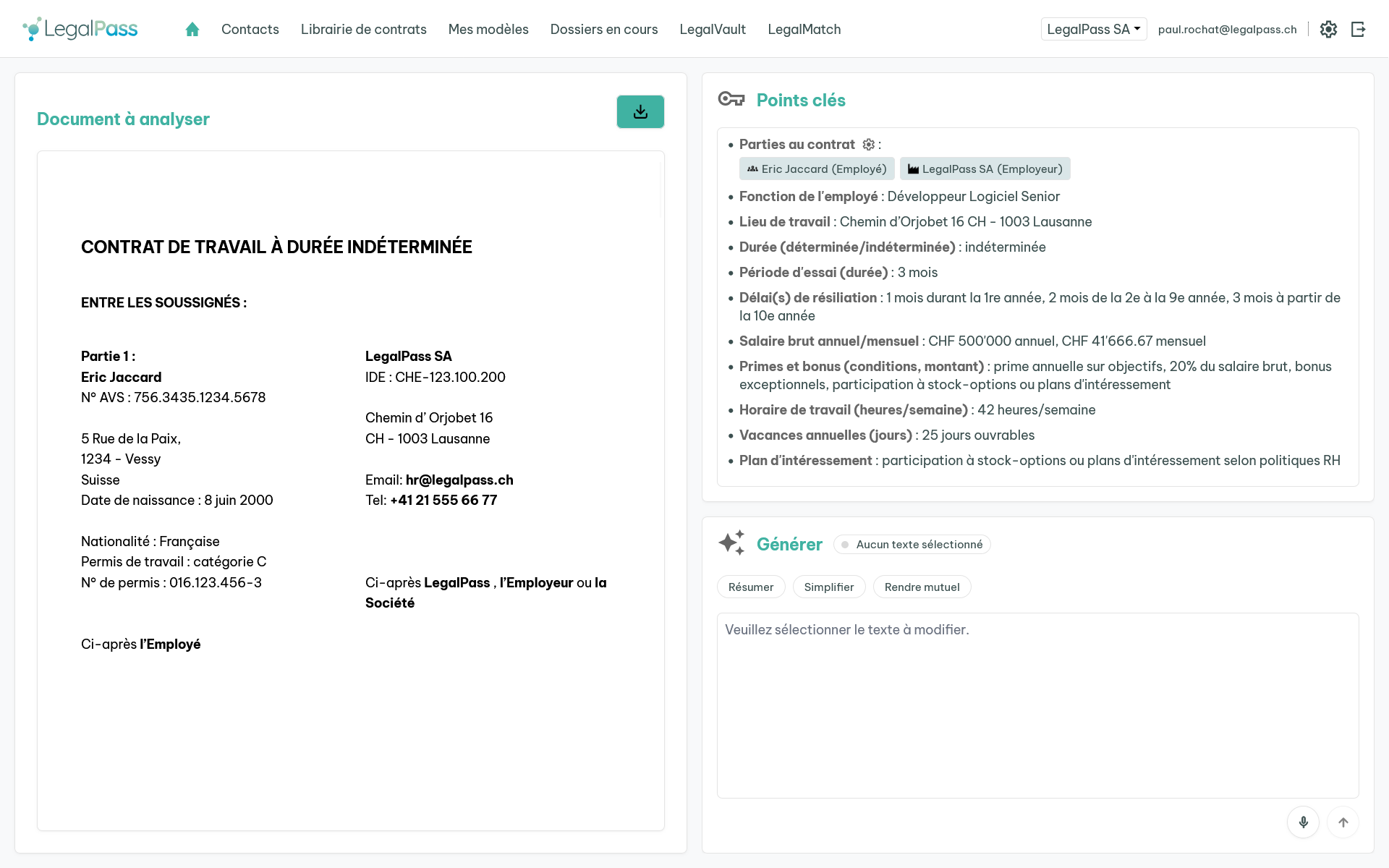Open the Contacts menu

250,29
